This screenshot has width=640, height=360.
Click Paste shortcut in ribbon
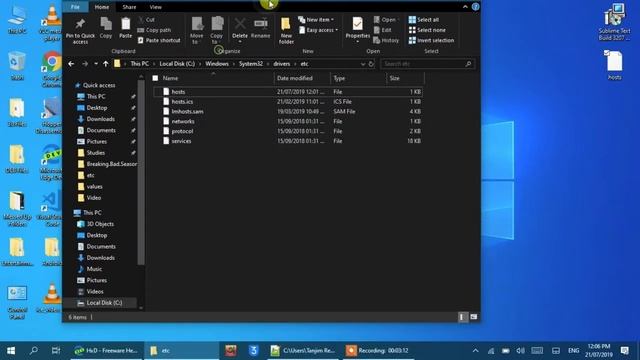point(159,40)
